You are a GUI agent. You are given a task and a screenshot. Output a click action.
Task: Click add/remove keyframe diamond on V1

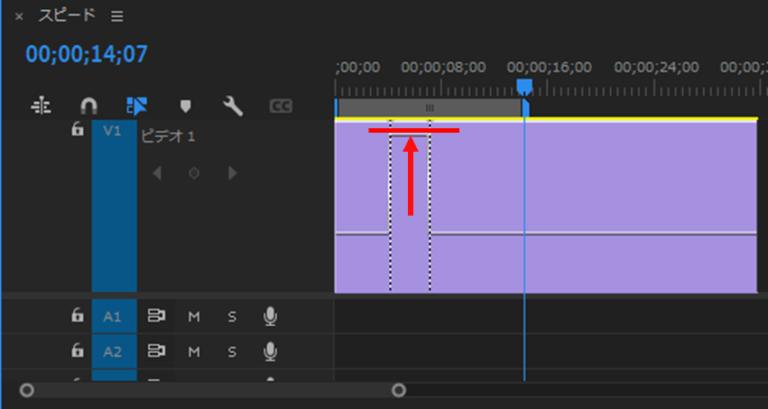pos(194,173)
